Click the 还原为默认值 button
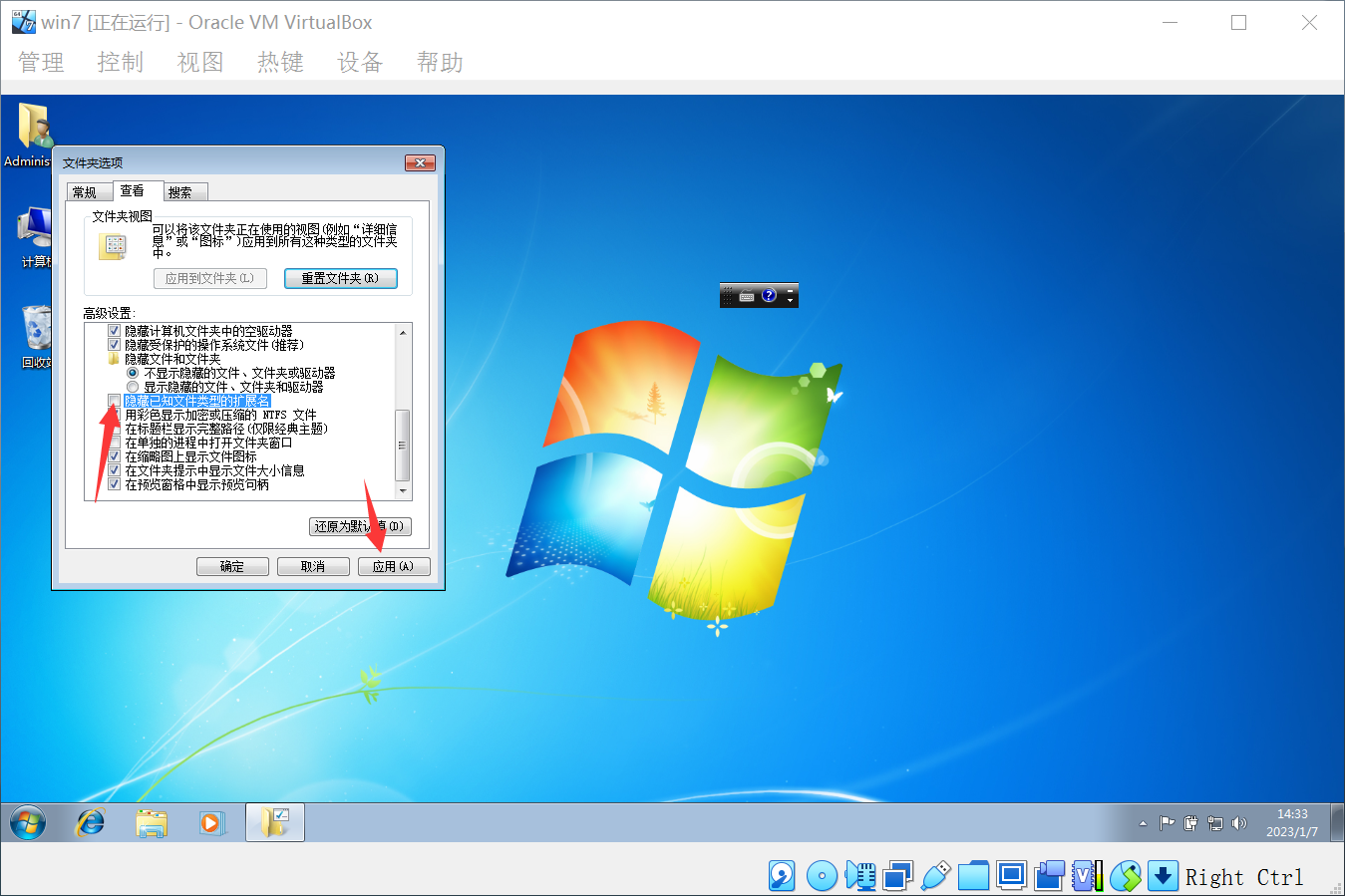Screen dimensions: 1345x896 (360, 526)
